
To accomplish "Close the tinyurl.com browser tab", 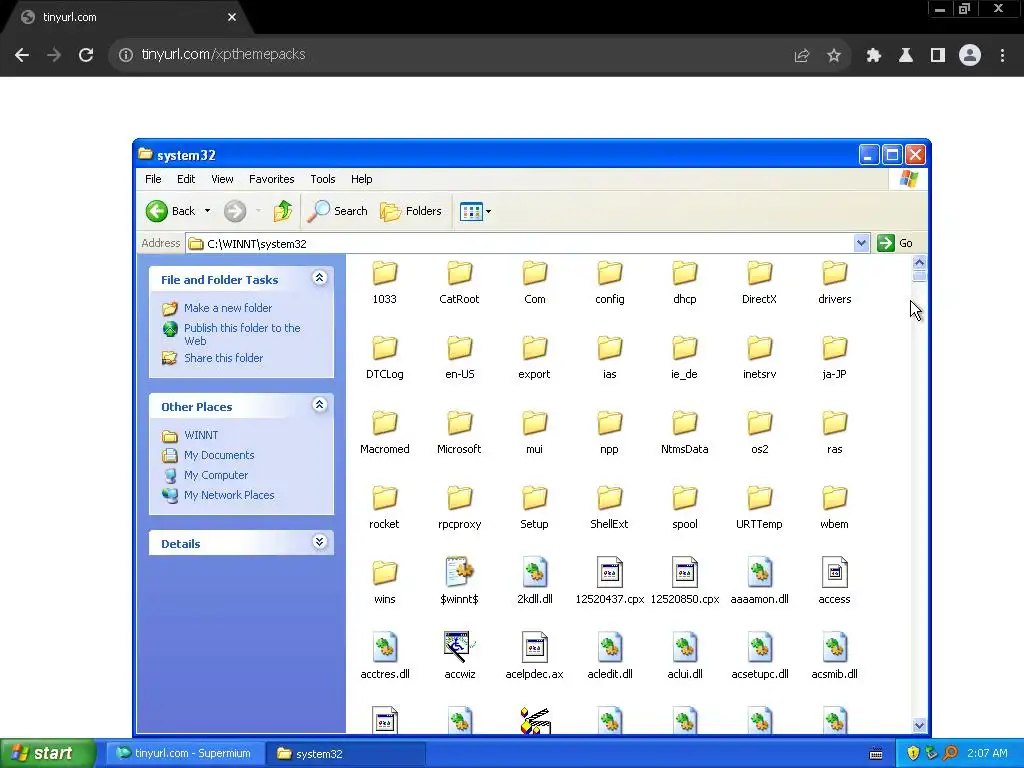I will pos(232,17).
